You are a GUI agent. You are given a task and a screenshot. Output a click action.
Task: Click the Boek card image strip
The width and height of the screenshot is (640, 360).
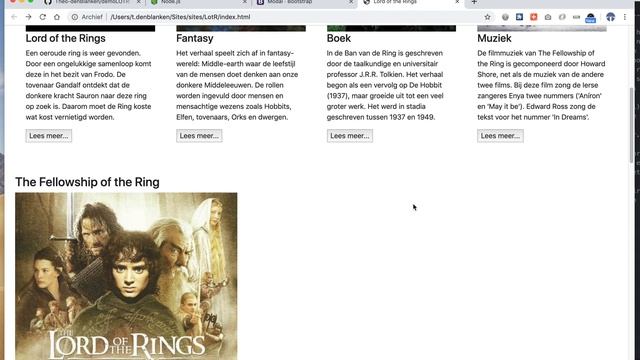(391, 28)
